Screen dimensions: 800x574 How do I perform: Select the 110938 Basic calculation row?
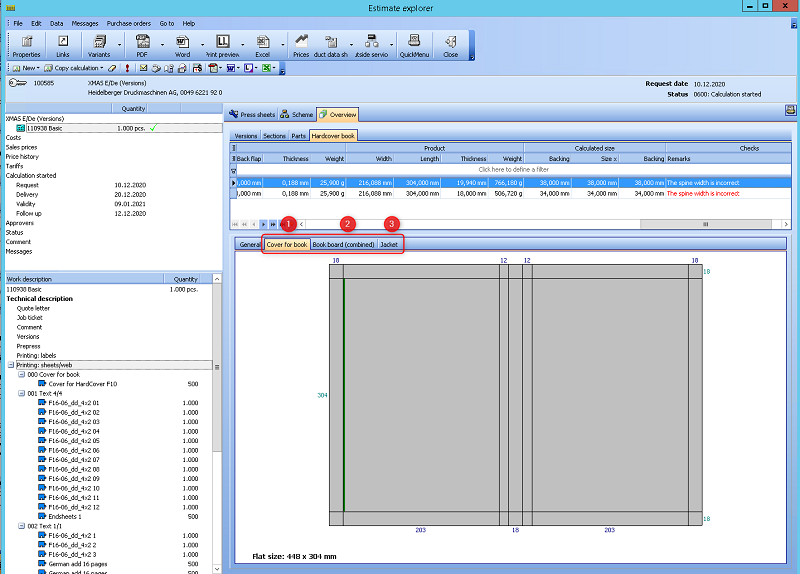pyautogui.click(x=113, y=128)
